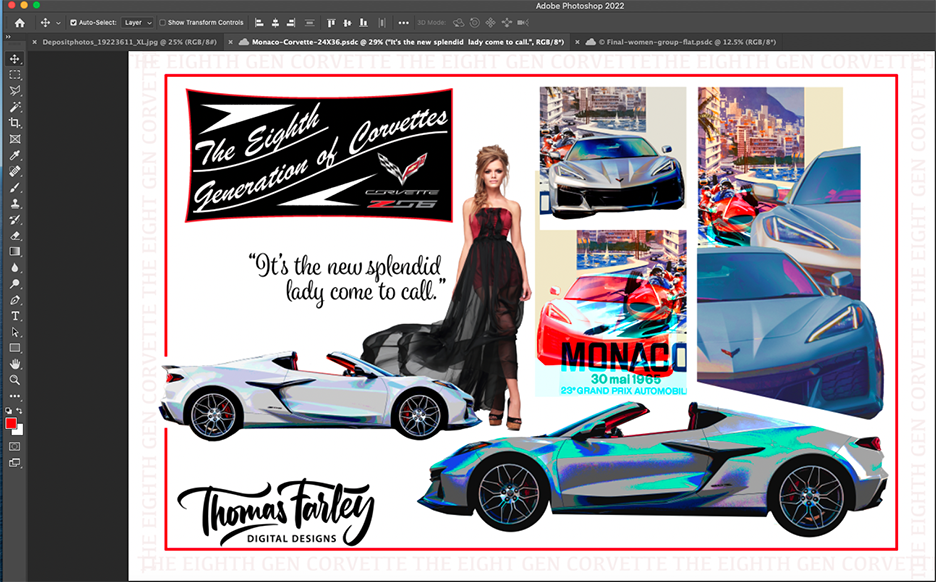Align left edges button

[x=259, y=23]
